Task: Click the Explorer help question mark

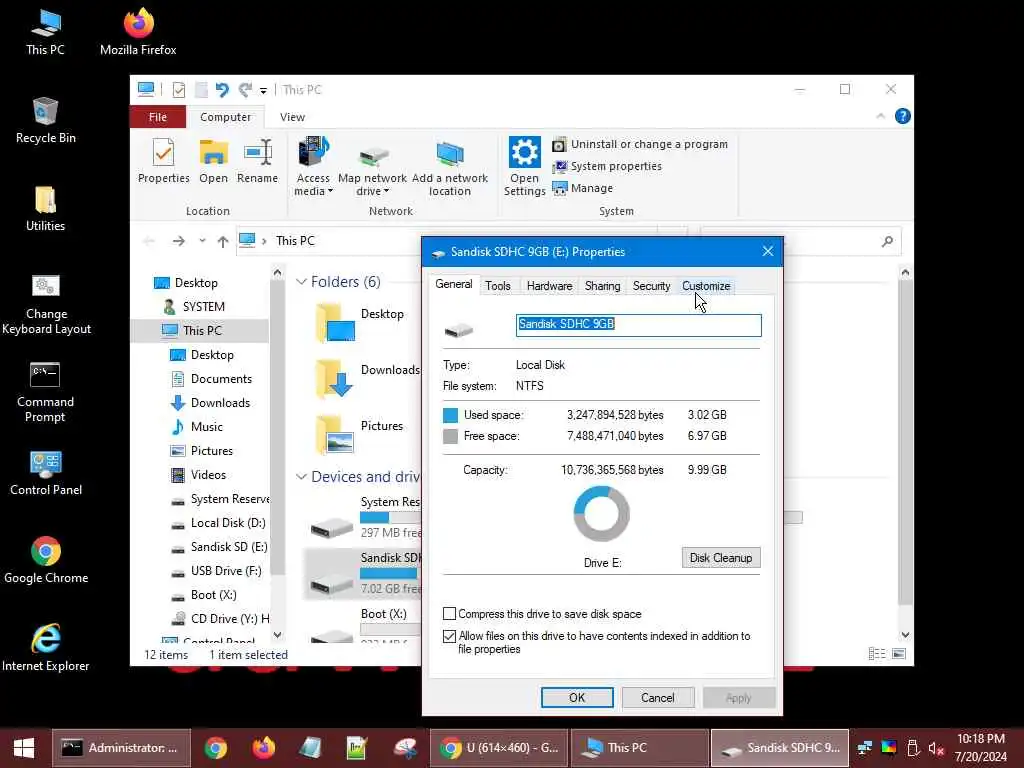Action: coord(903,116)
